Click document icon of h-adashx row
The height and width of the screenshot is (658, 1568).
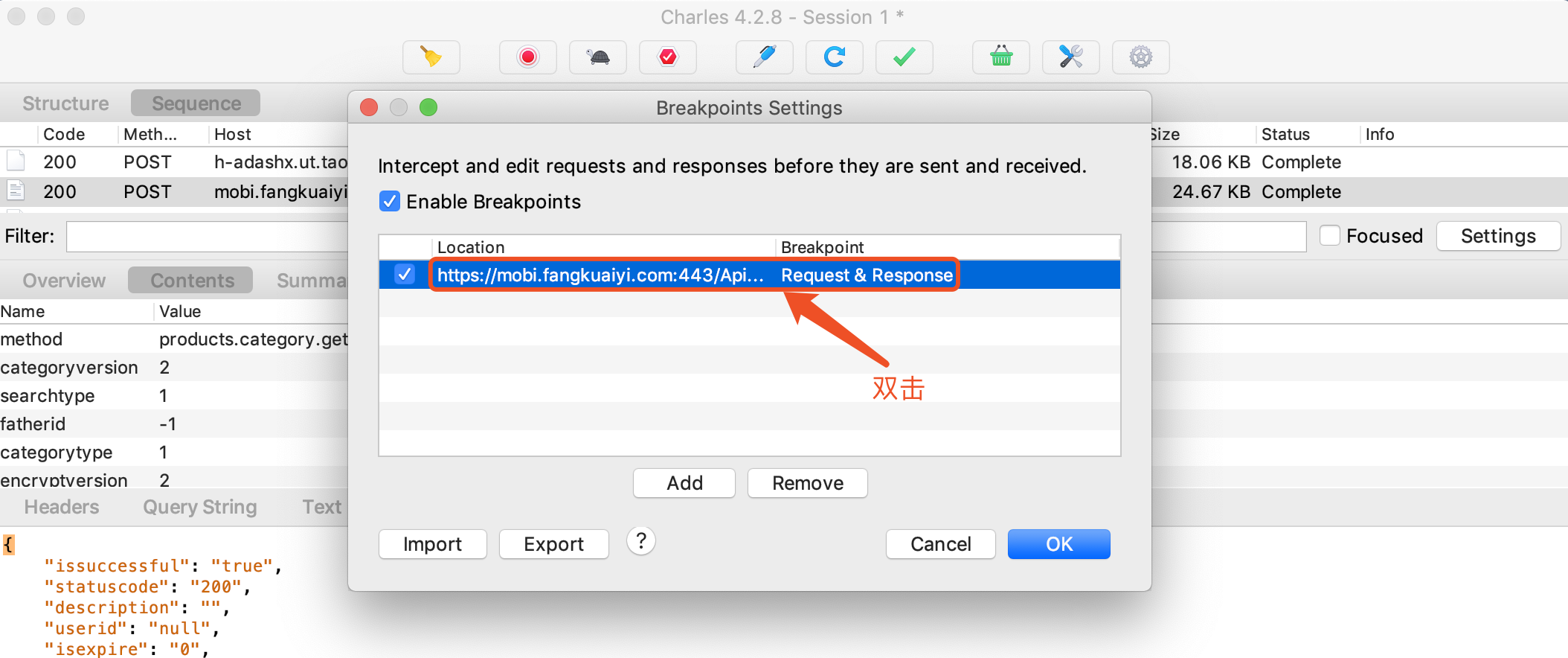coord(16,162)
